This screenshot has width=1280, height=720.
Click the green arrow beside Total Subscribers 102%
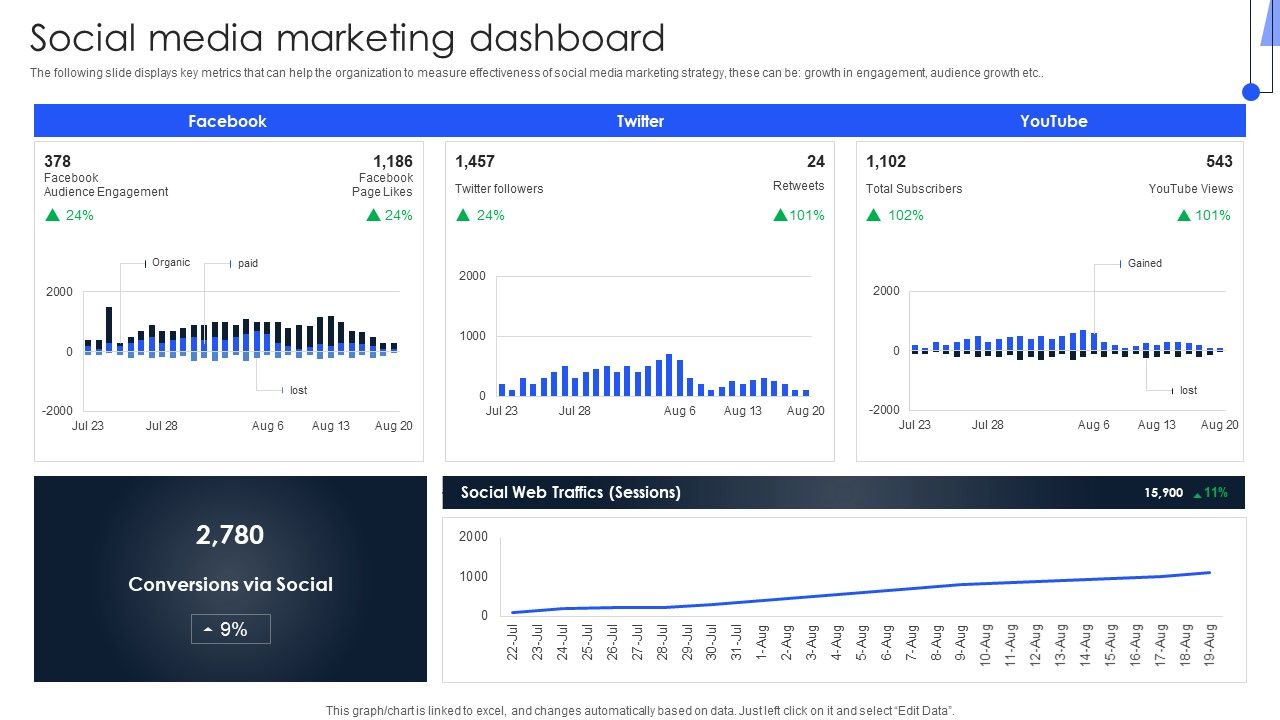(x=873, y=215)
